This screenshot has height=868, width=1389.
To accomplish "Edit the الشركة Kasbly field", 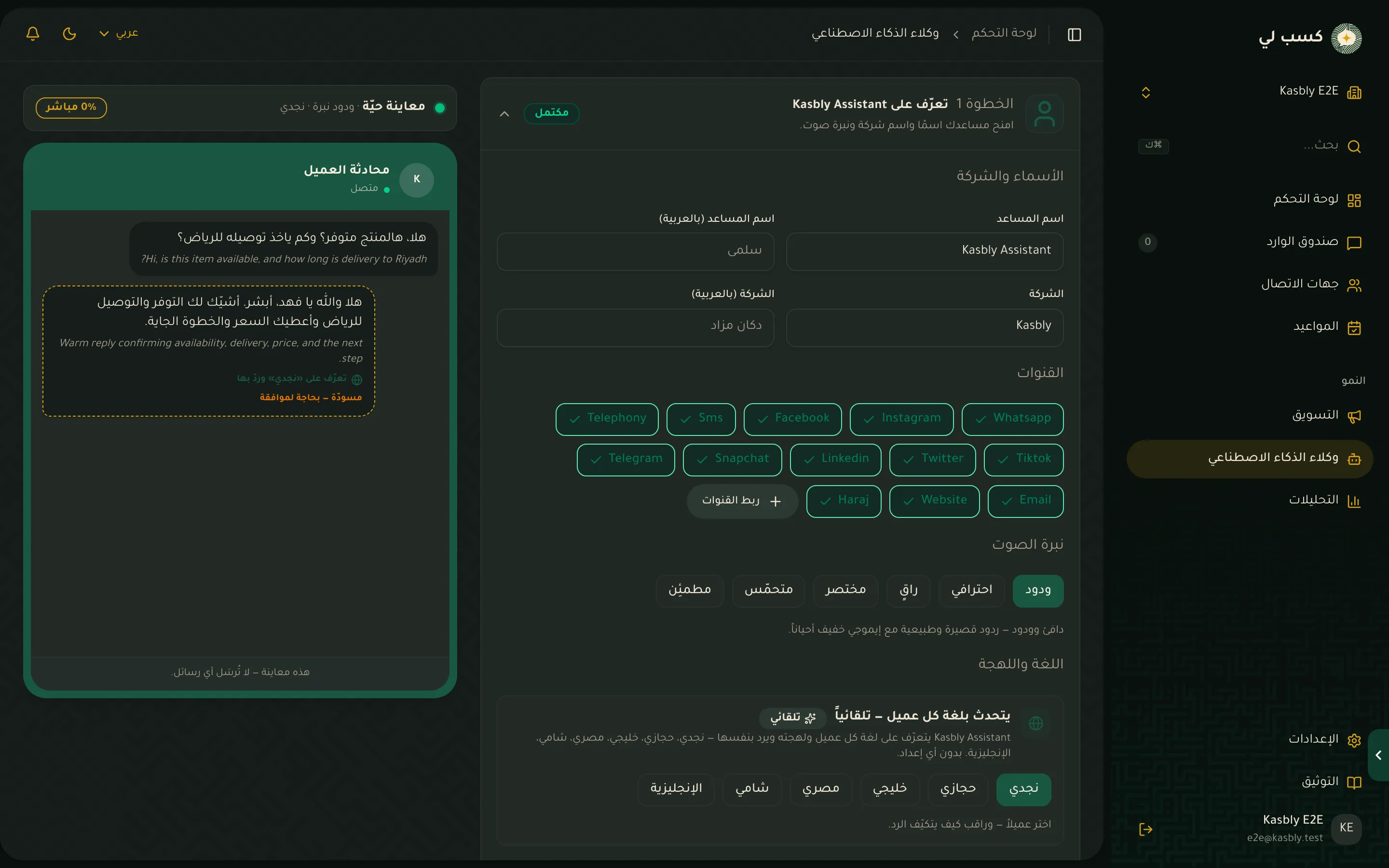I will coord(925,327).
